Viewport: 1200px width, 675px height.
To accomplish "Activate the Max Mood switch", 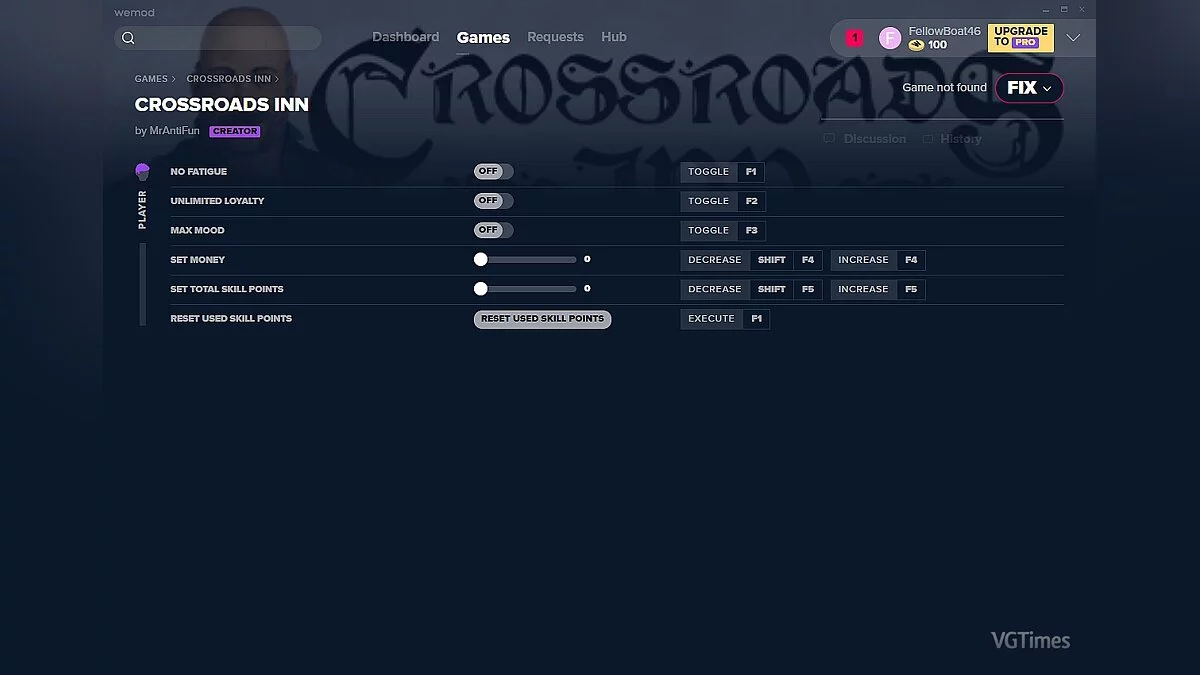I will point(492,230).
